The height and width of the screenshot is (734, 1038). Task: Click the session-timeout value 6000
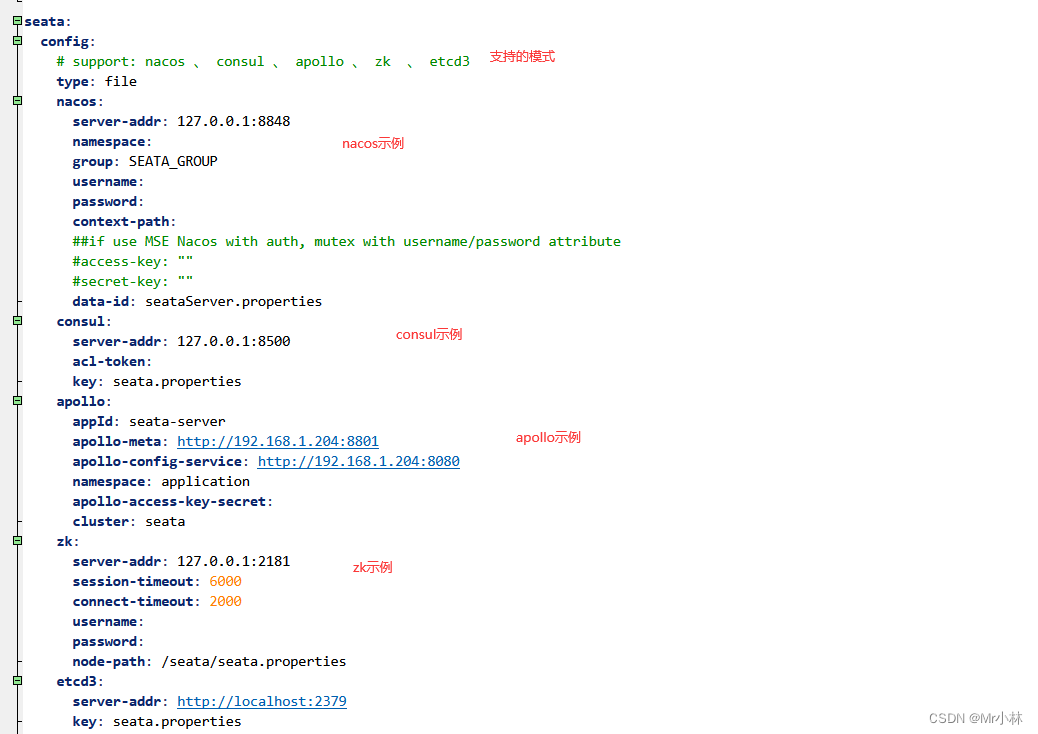[225, 581]
